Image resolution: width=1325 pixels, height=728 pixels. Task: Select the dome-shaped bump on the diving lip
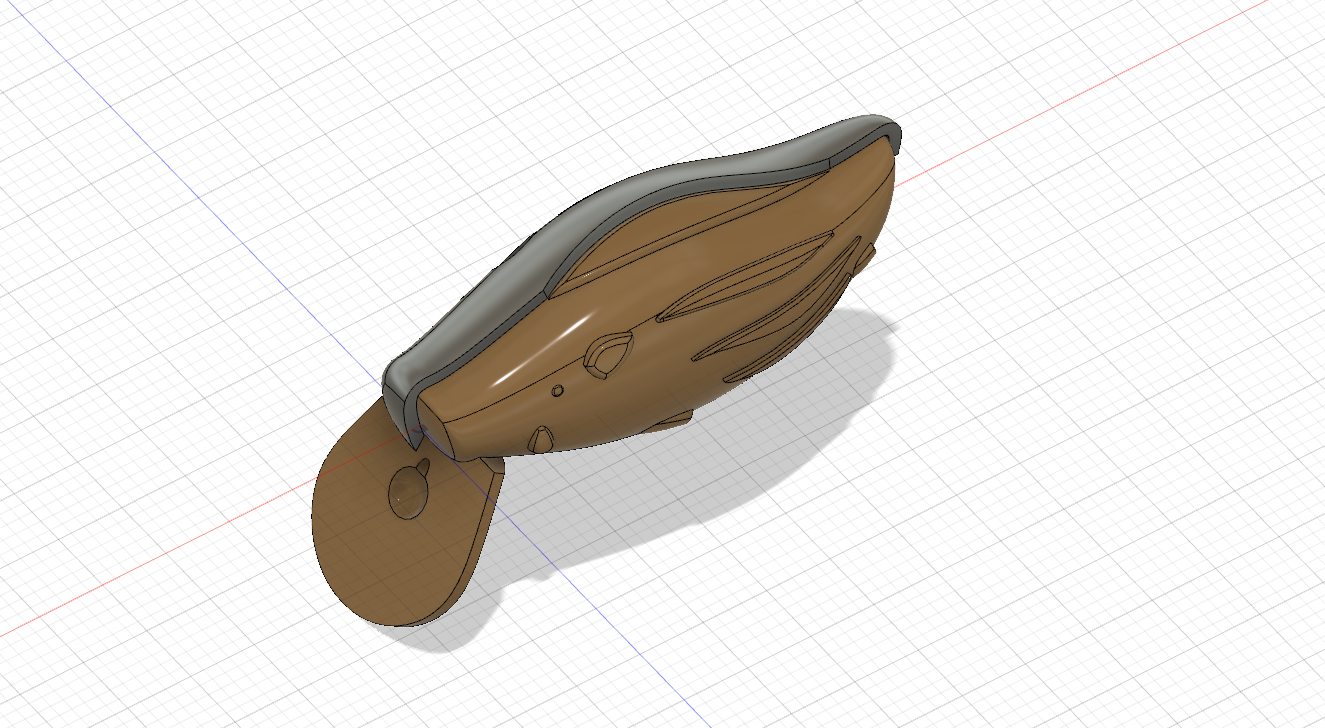click(x=409, y=493)
